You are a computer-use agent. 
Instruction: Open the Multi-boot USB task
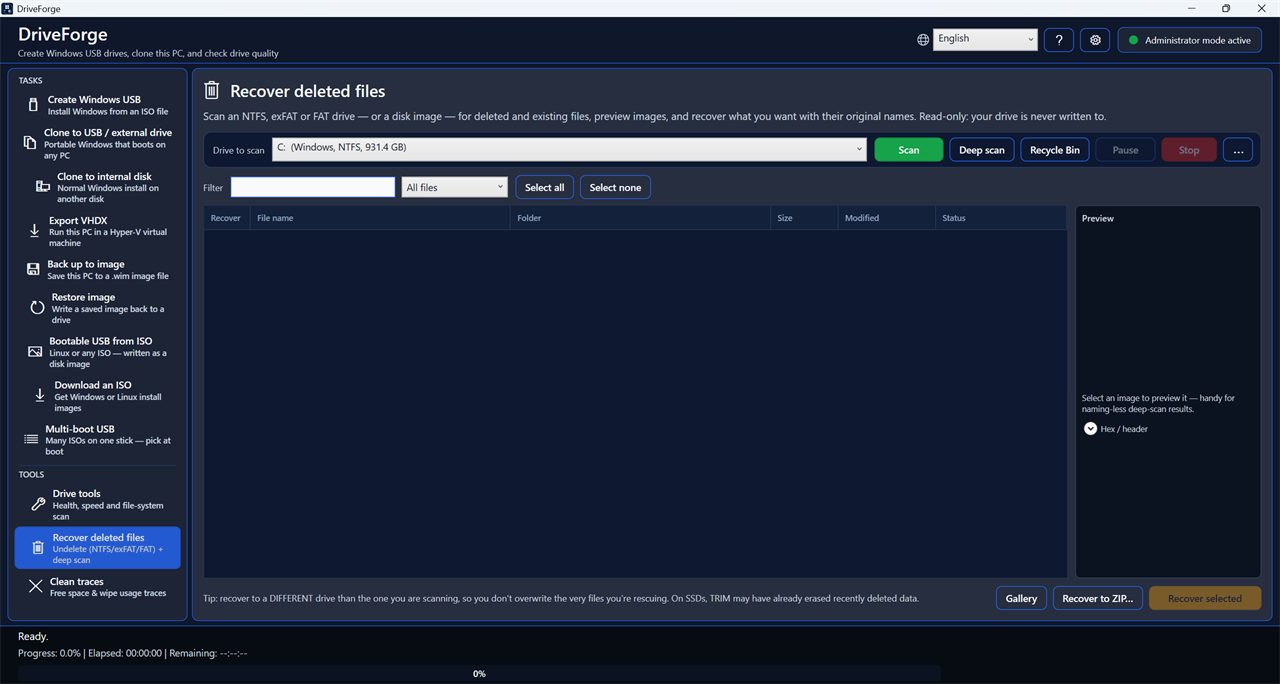(x=97, y=440)
